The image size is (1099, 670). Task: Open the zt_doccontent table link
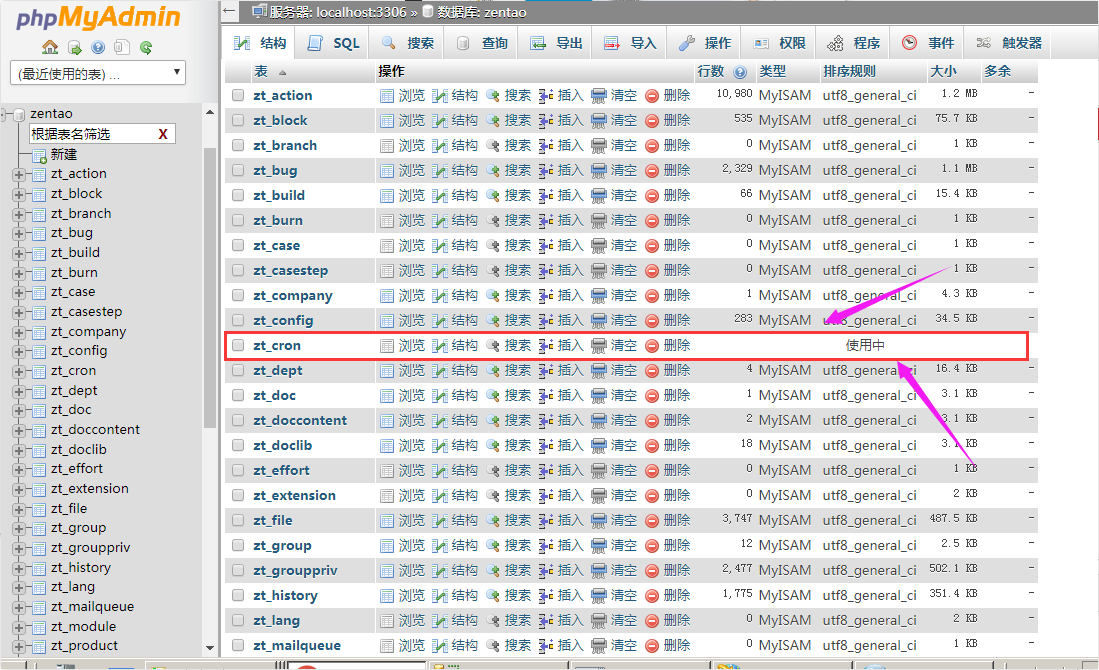click(300, 421)
